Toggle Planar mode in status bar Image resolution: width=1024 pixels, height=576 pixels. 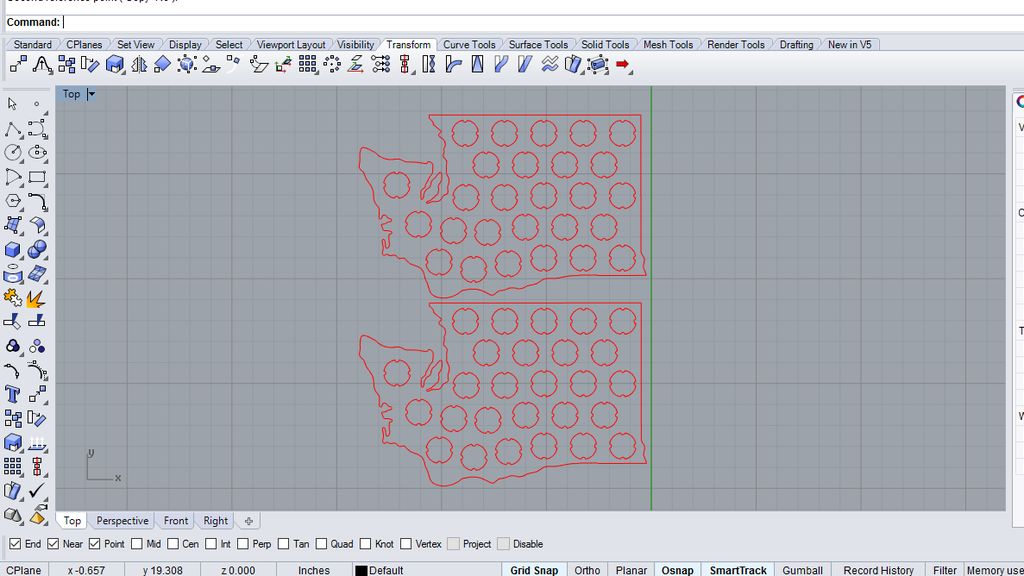631,570
